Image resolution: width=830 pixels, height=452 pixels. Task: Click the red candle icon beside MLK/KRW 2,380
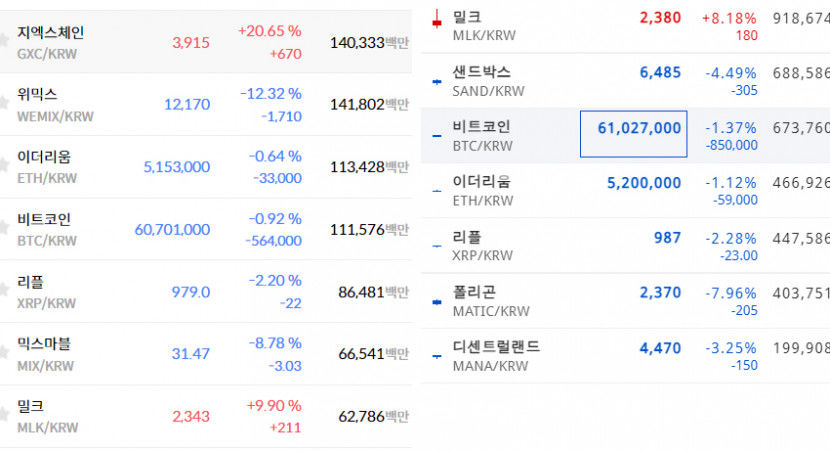click(437, 19)
